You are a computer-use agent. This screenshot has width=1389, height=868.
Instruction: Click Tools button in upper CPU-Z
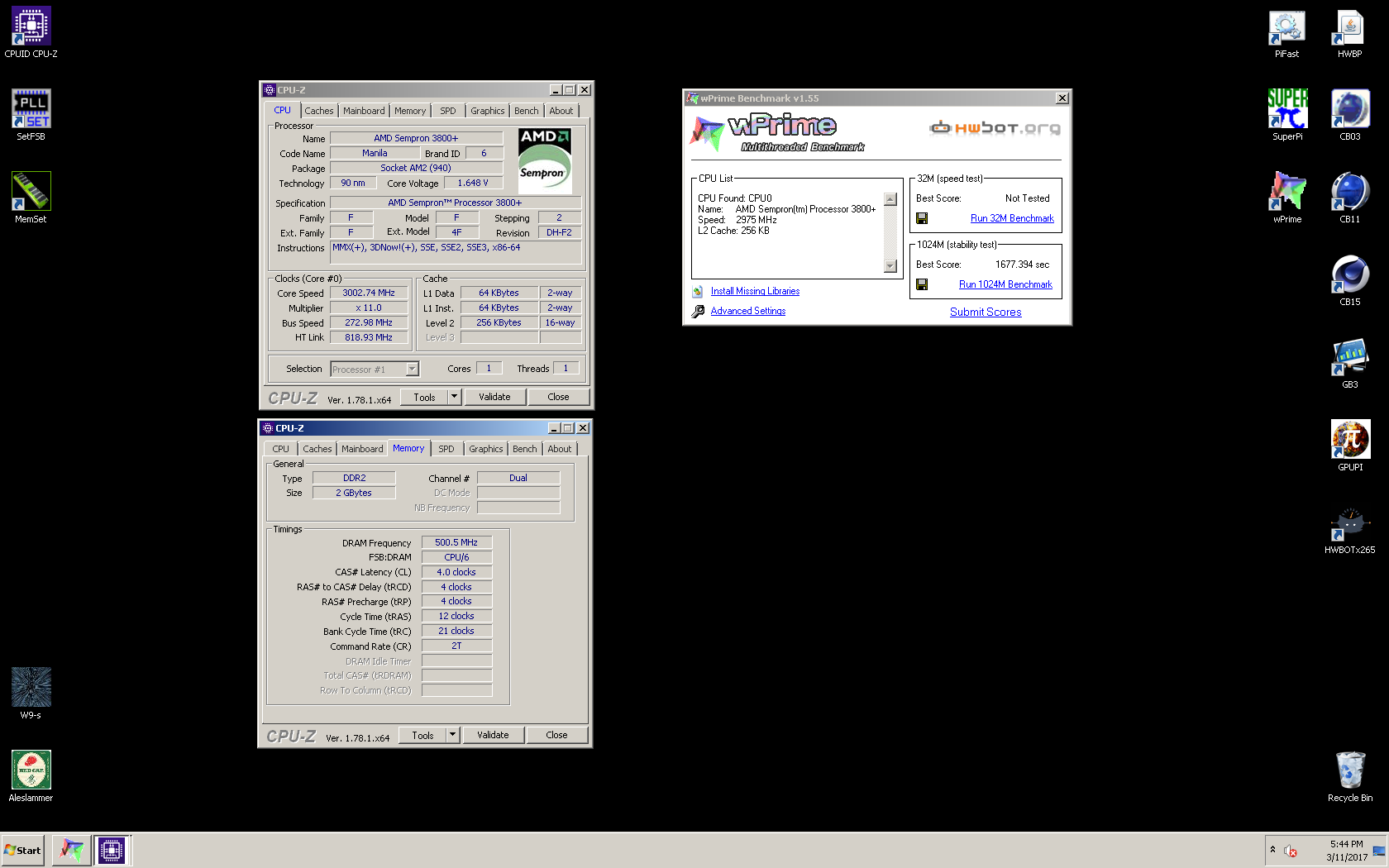click(x=424, y=397)
